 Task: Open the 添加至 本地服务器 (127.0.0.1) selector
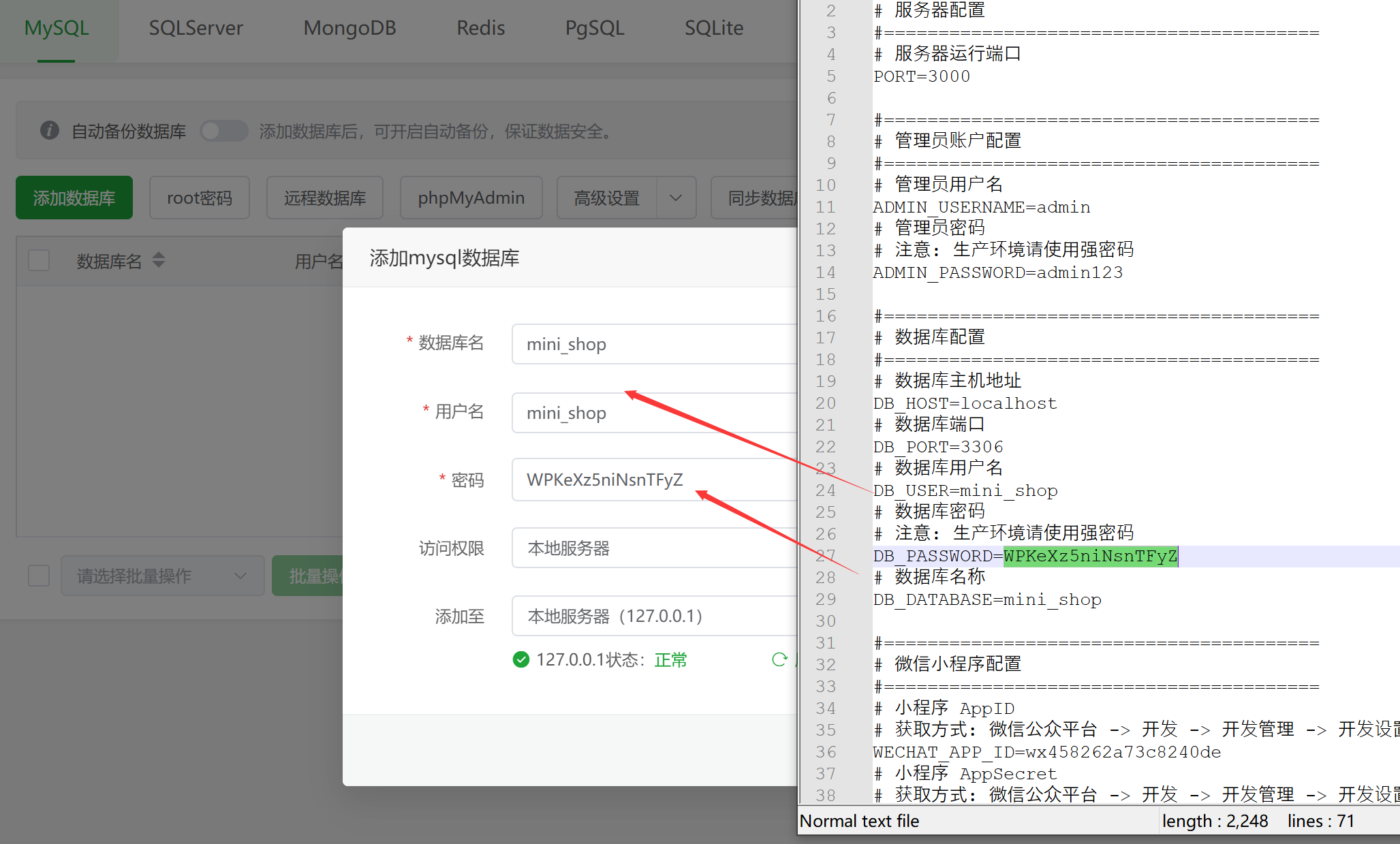pos(654,616)
